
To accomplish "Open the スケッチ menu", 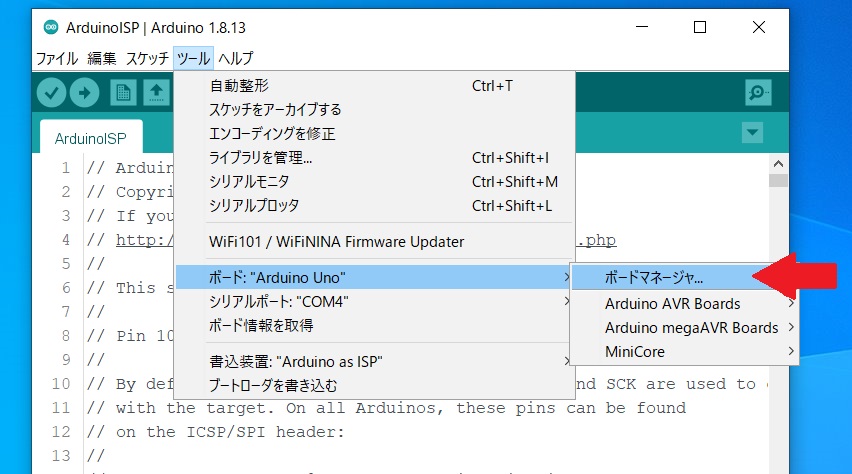I will 147,58.
